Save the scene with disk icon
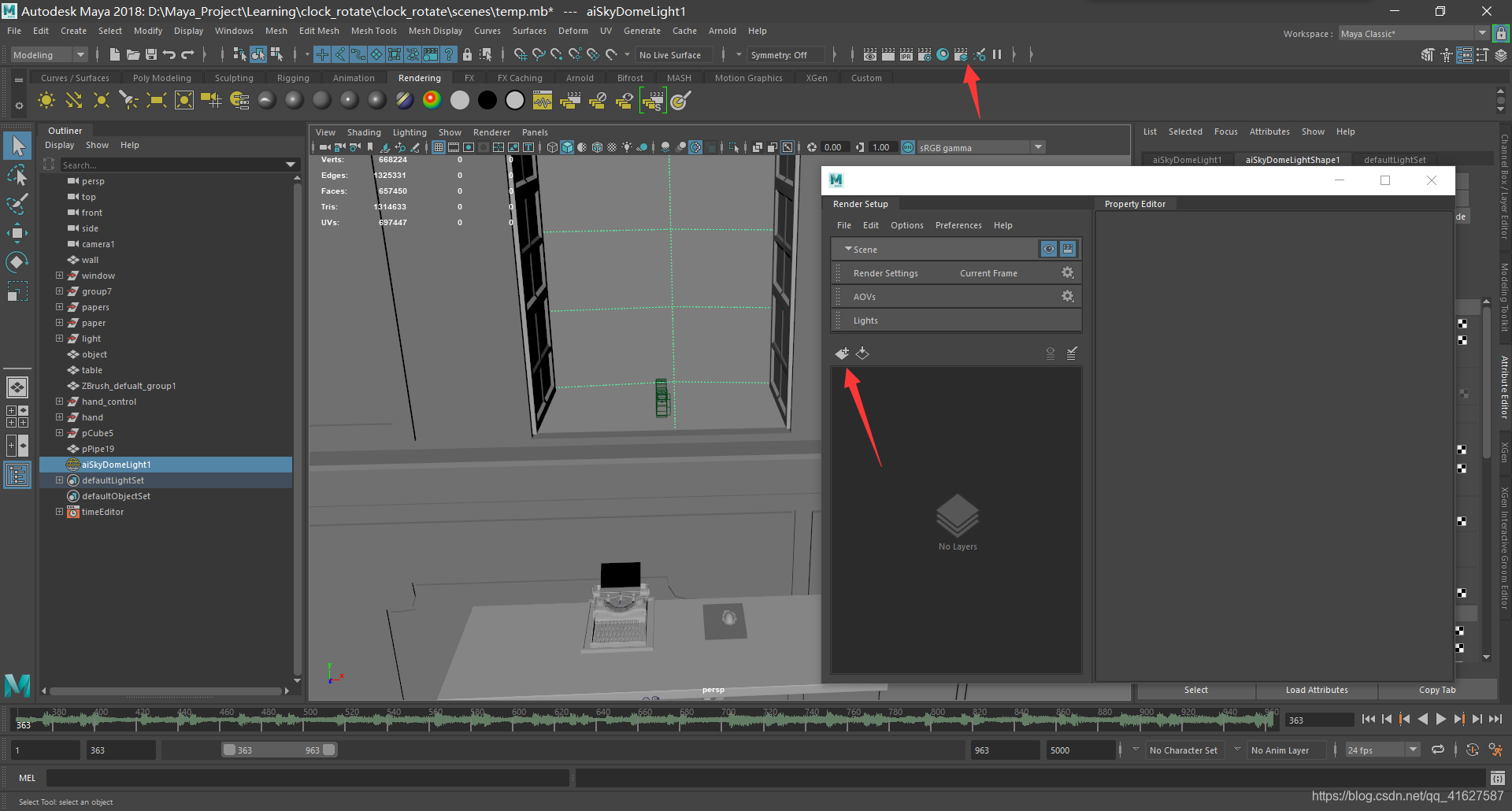The width and height of the screenshot is (1512, 811). pos(151,54)
